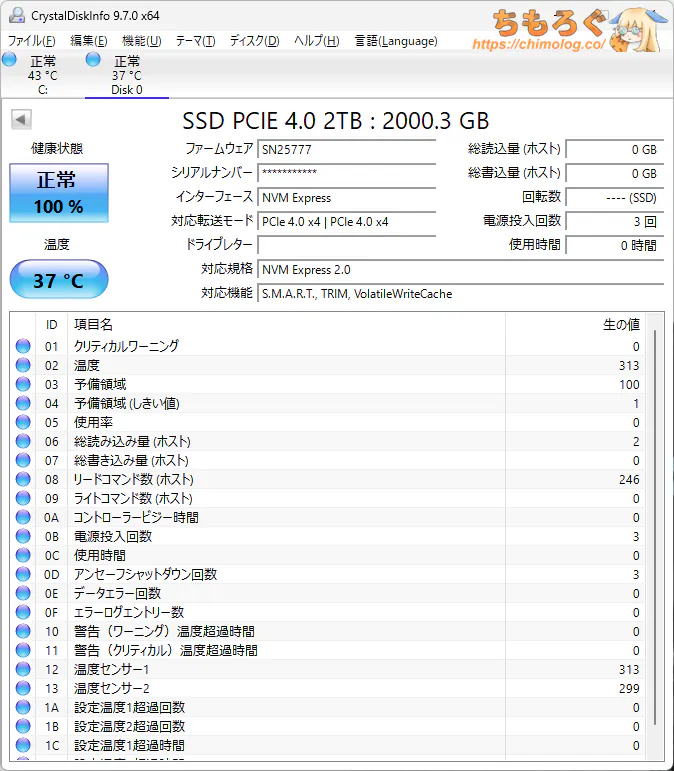This screenshot has height=771, width=674.
Task: Click status orb for 0A コントローラービジー時間
Action: [x=23, y=517]
